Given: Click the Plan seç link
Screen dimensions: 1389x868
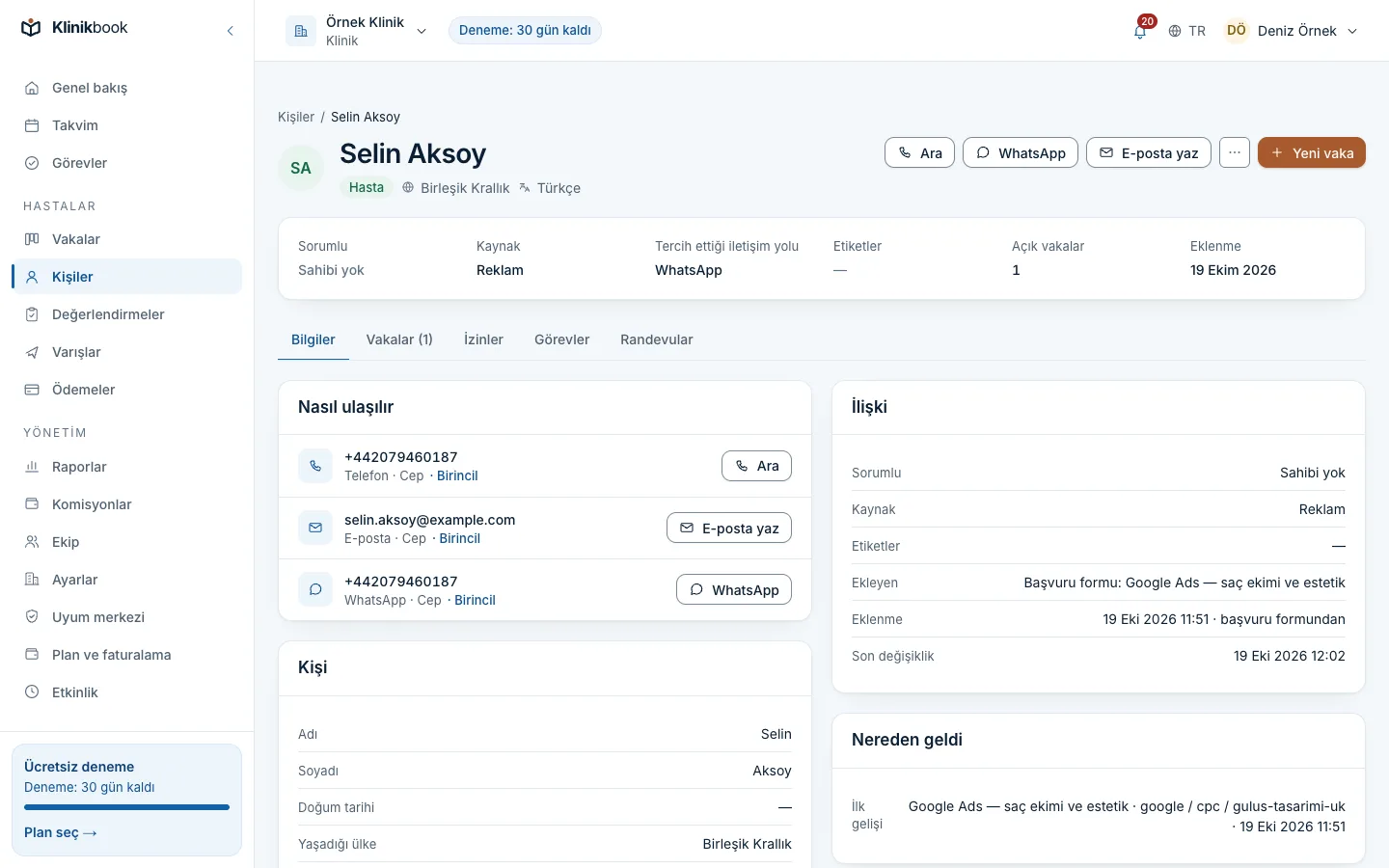Looking at the screenshot, I should 61,832.
